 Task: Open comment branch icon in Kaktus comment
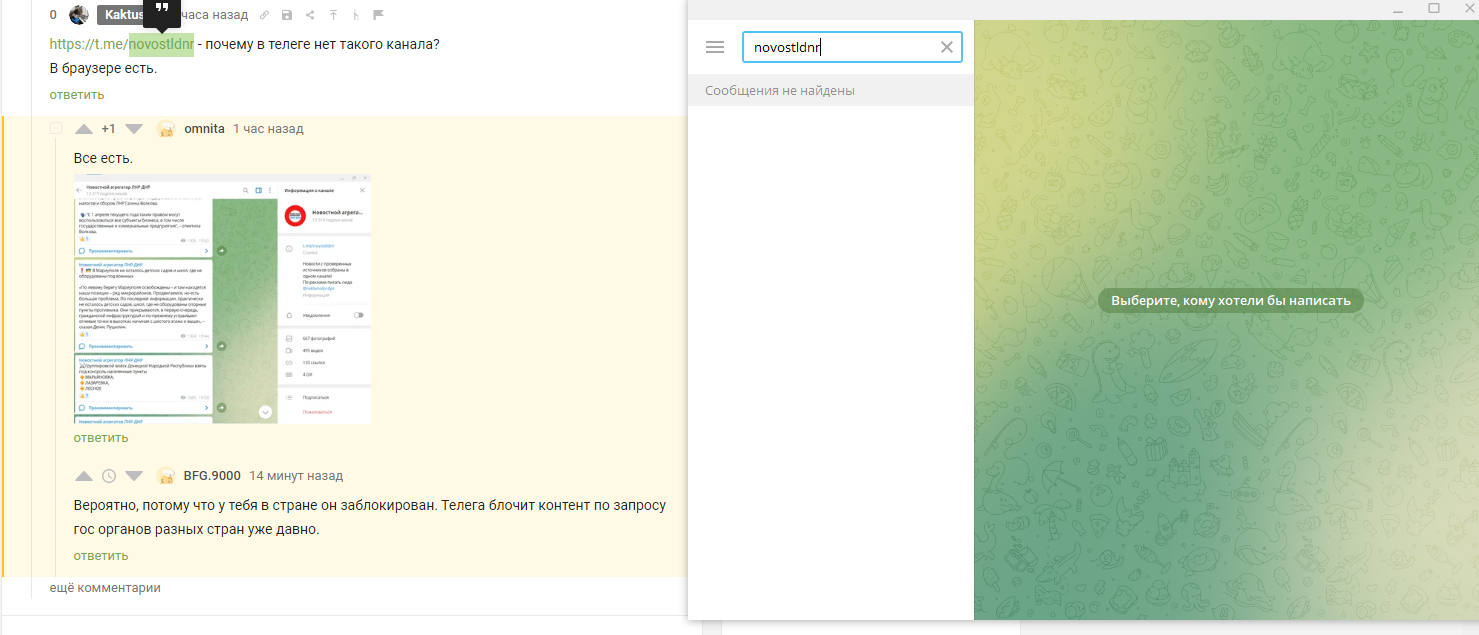(356, 15)
